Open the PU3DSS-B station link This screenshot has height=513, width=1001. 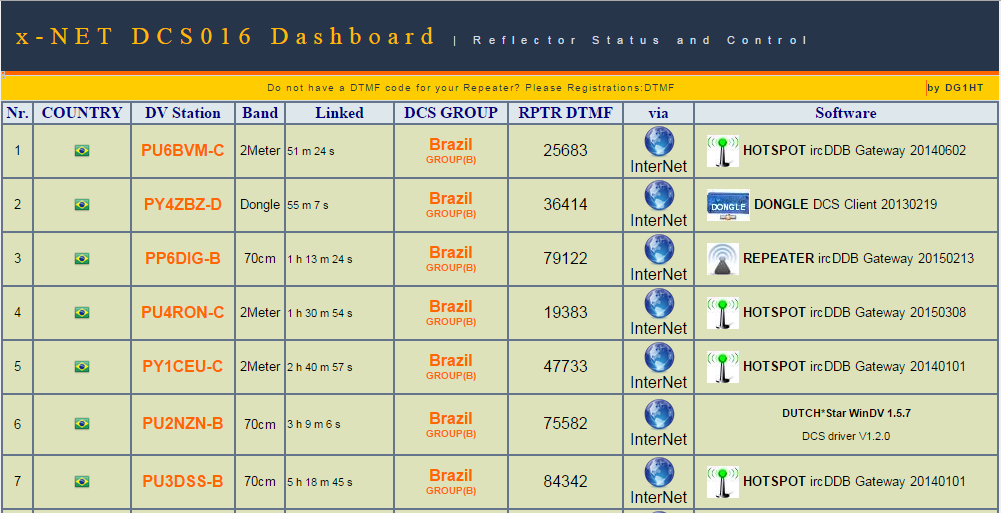[183, 481]
